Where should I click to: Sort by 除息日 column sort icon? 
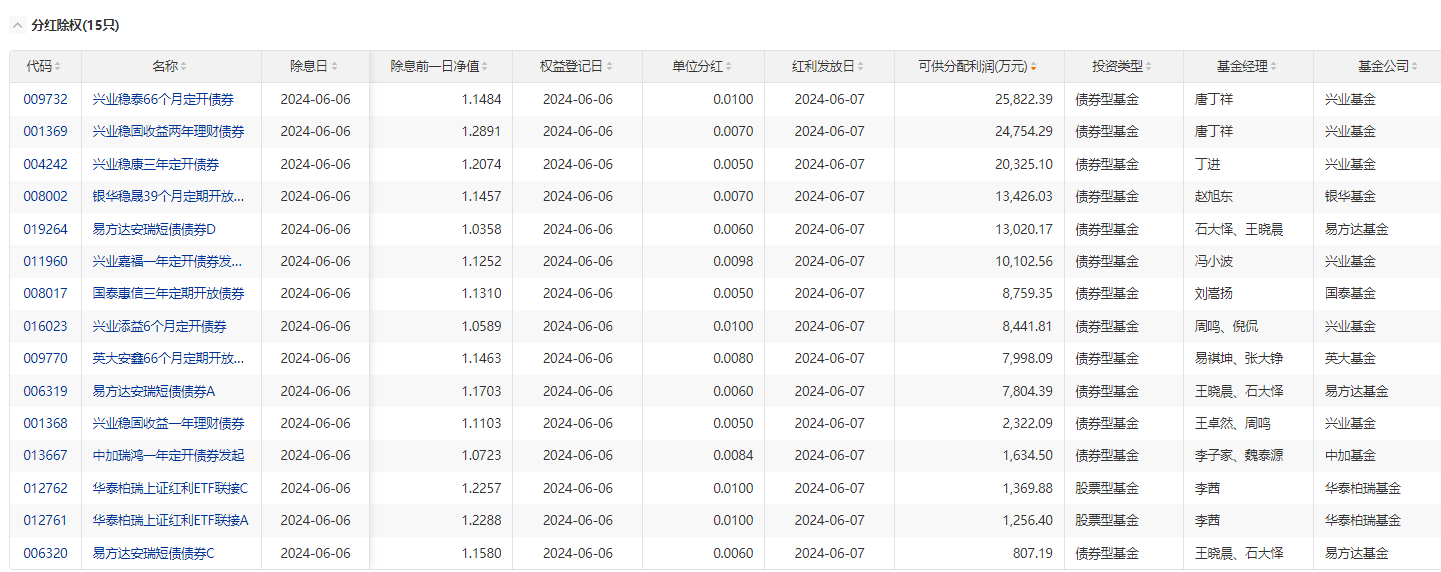(334, 67)
